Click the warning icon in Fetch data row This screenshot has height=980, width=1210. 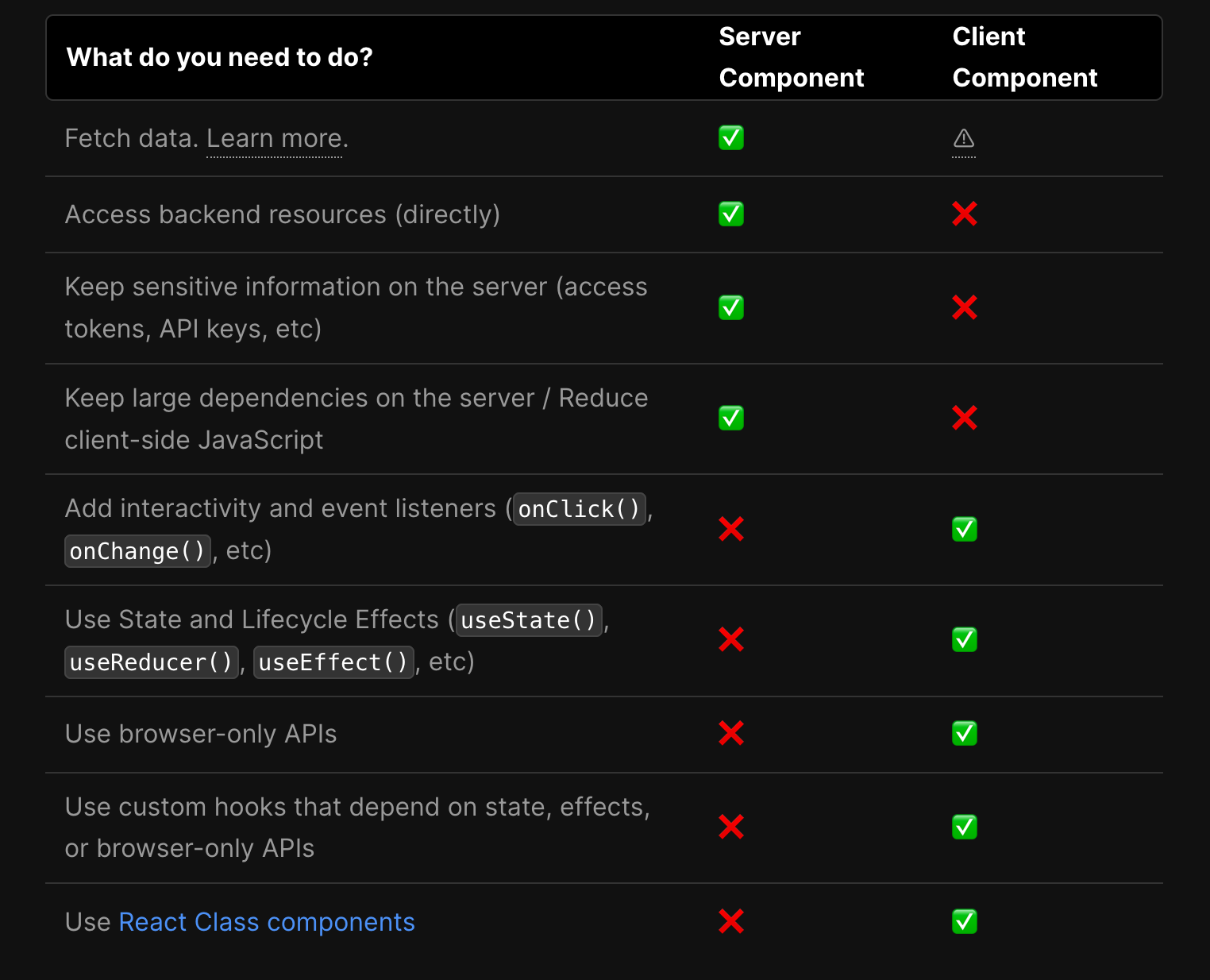click(964, 139)
